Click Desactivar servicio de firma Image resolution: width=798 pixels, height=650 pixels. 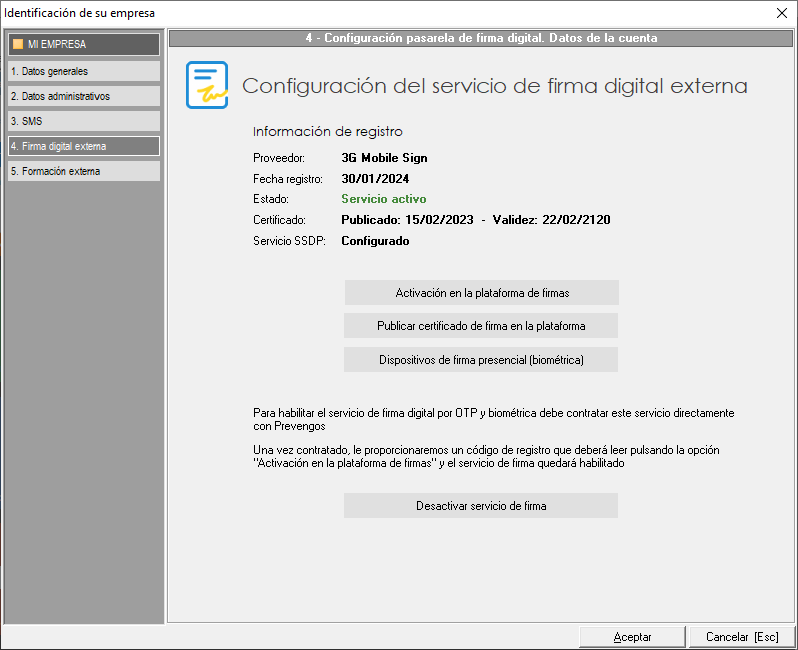pyautogui.click(x=481, y=506)
